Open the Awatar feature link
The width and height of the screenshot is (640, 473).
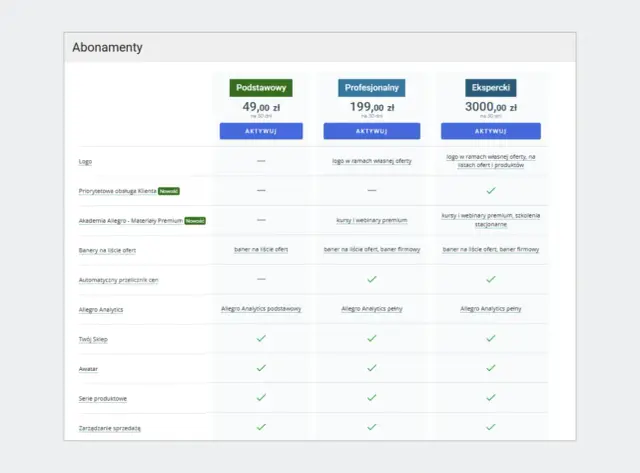[x=88, y=369]
